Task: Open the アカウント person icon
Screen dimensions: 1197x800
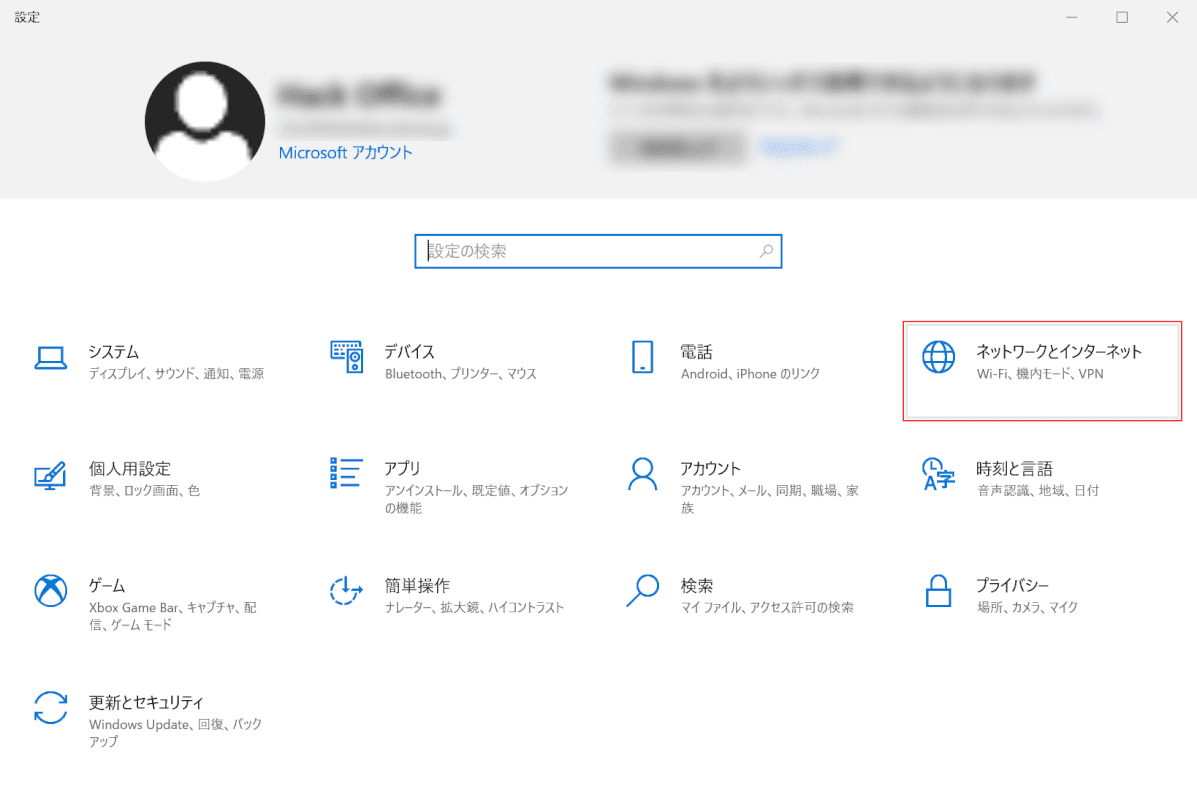Action: point(642,474)
